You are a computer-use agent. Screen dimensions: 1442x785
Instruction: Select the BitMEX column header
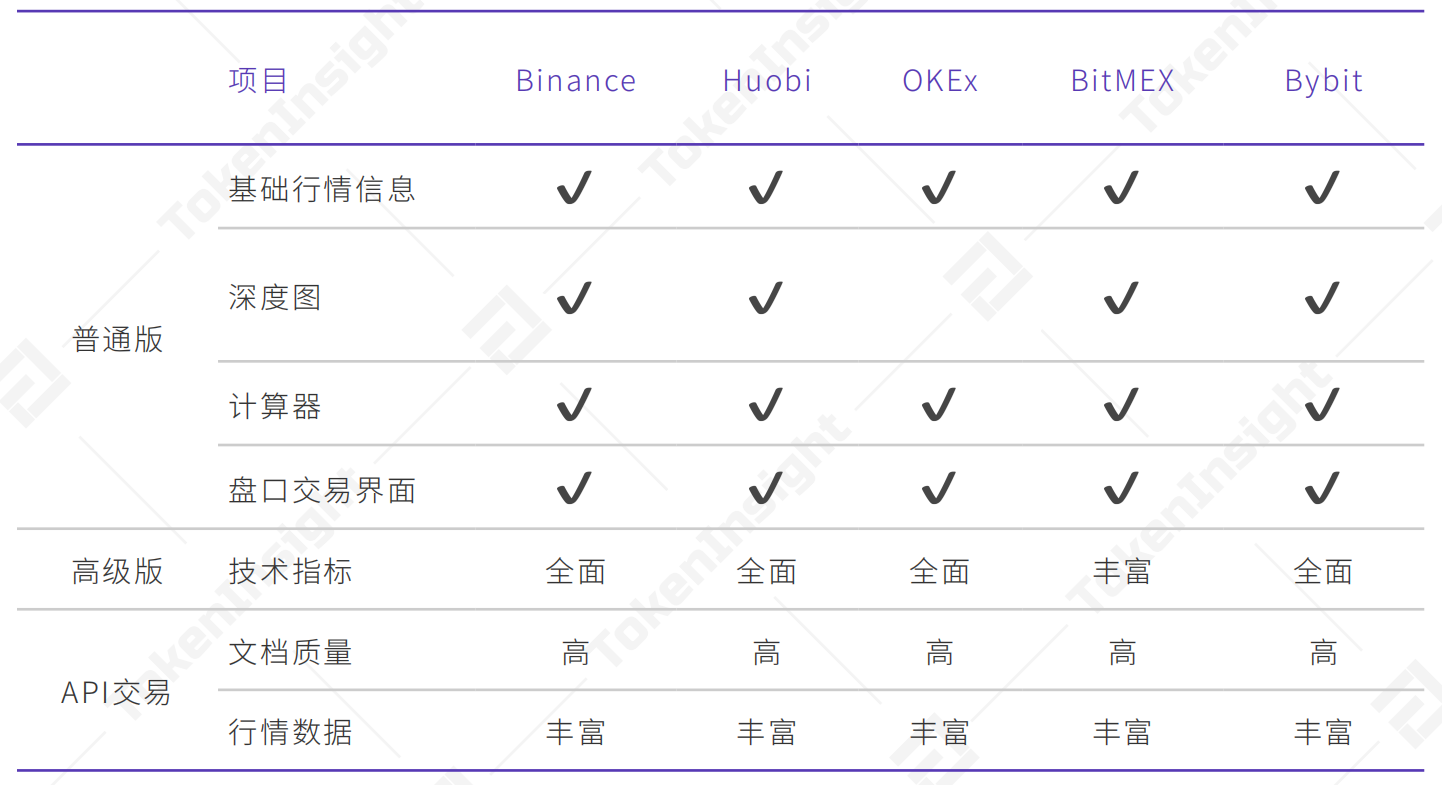tap(1122, 81)
